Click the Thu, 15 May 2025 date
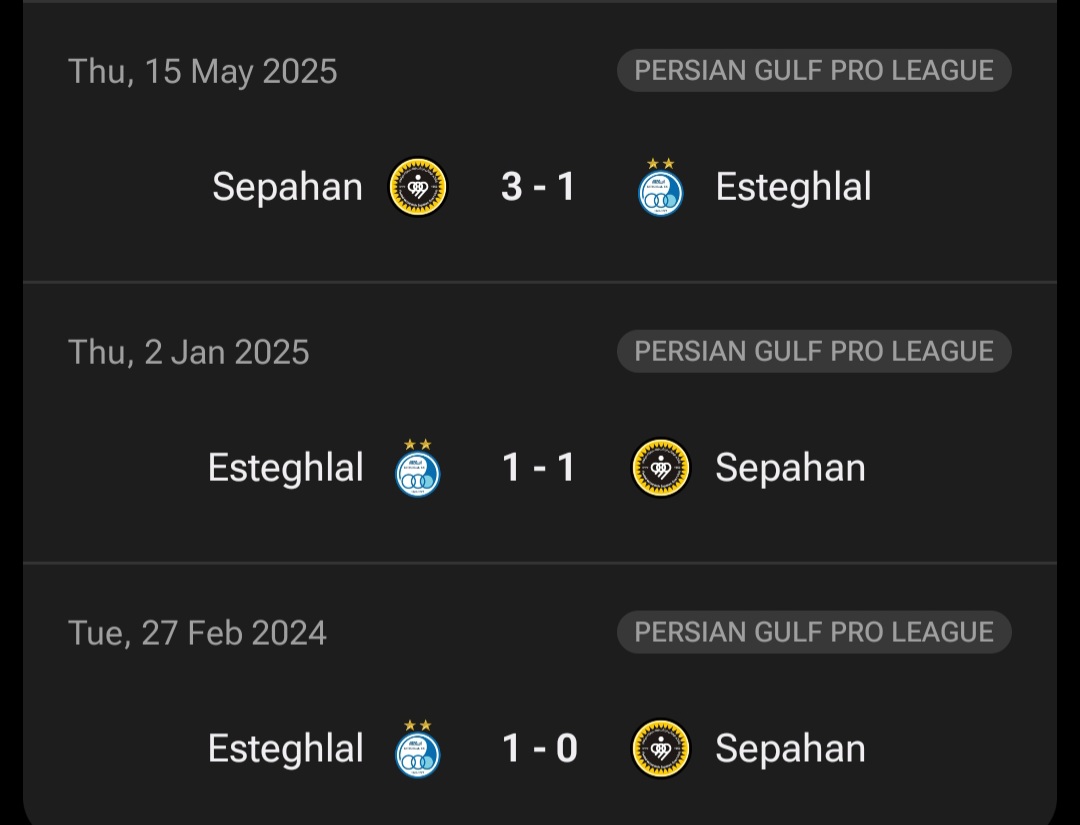The height and width of the screenshot is (825, 1080). tap(203, 72)
